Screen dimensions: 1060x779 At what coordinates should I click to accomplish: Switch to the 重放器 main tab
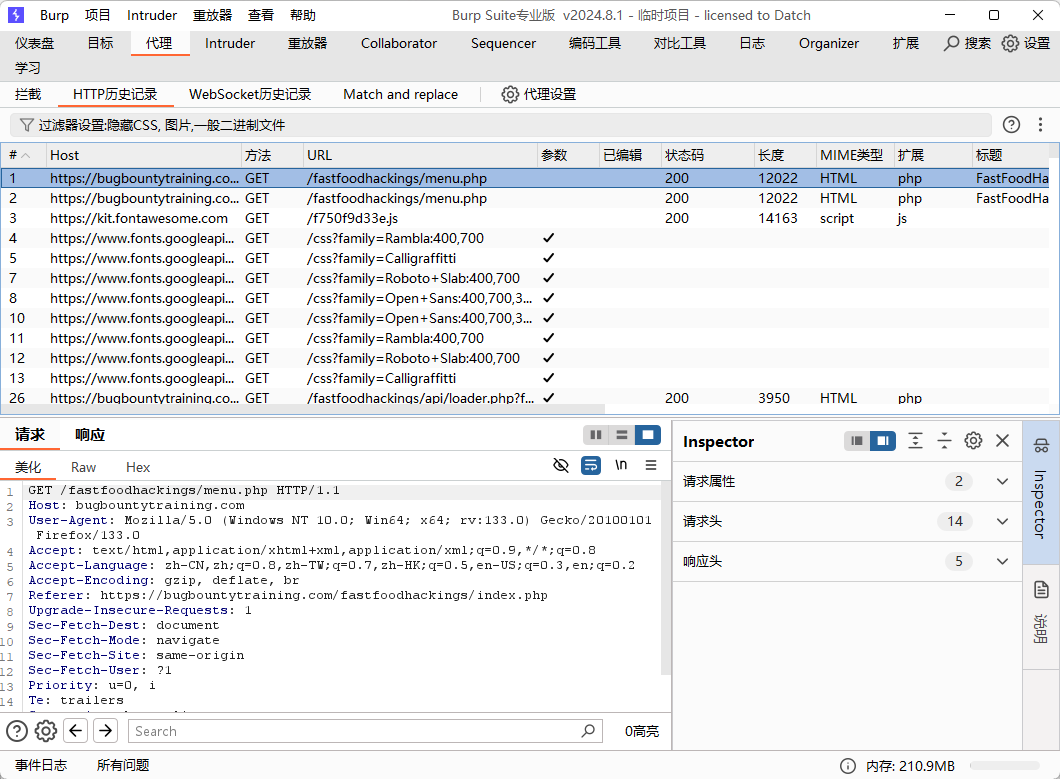tap(307, 43)
